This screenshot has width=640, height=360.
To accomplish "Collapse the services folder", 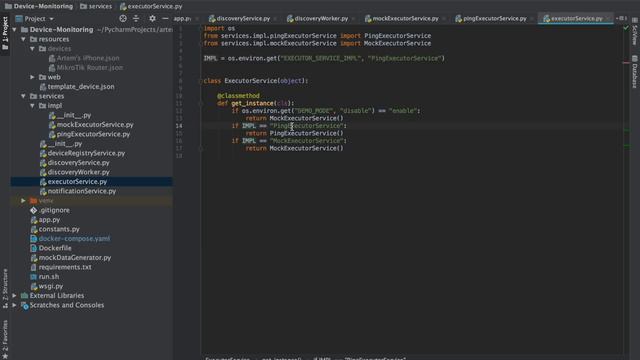I will [x=23, y=96].
